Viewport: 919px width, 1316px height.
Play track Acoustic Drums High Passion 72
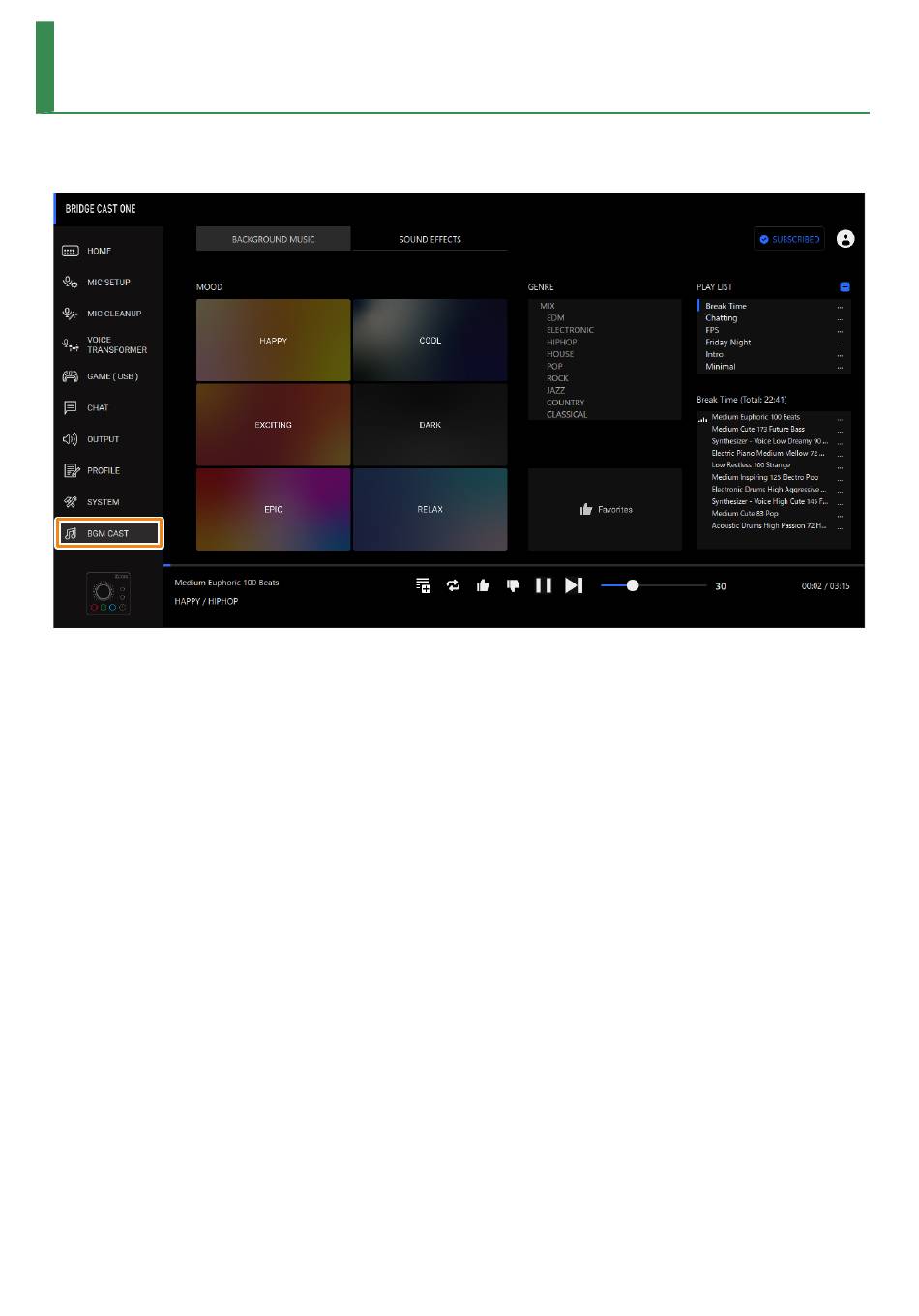click(769, 525)
